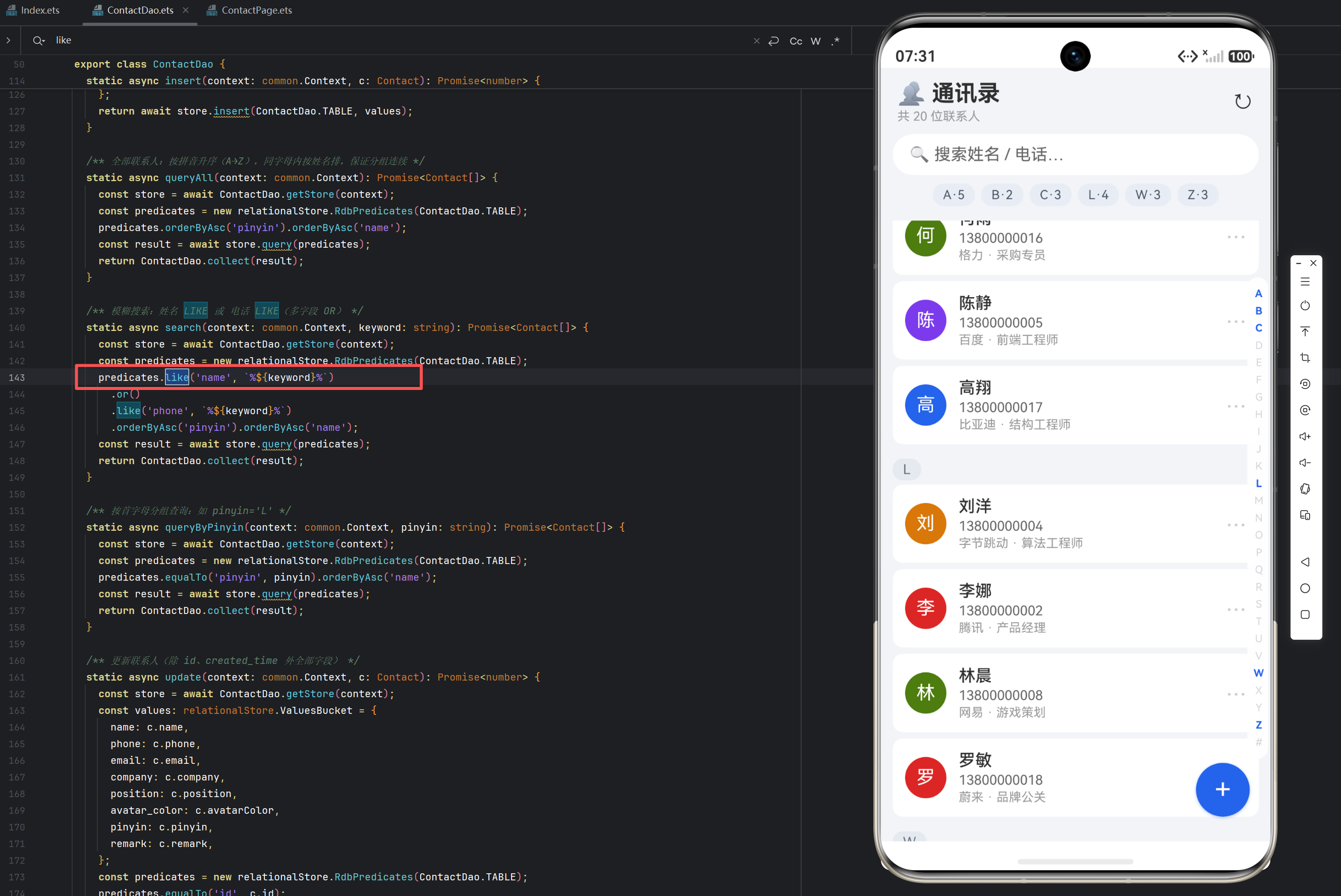Expand the replace field chevron in the find bar
Screen dimensions: 1341x896
click(9, 40)
